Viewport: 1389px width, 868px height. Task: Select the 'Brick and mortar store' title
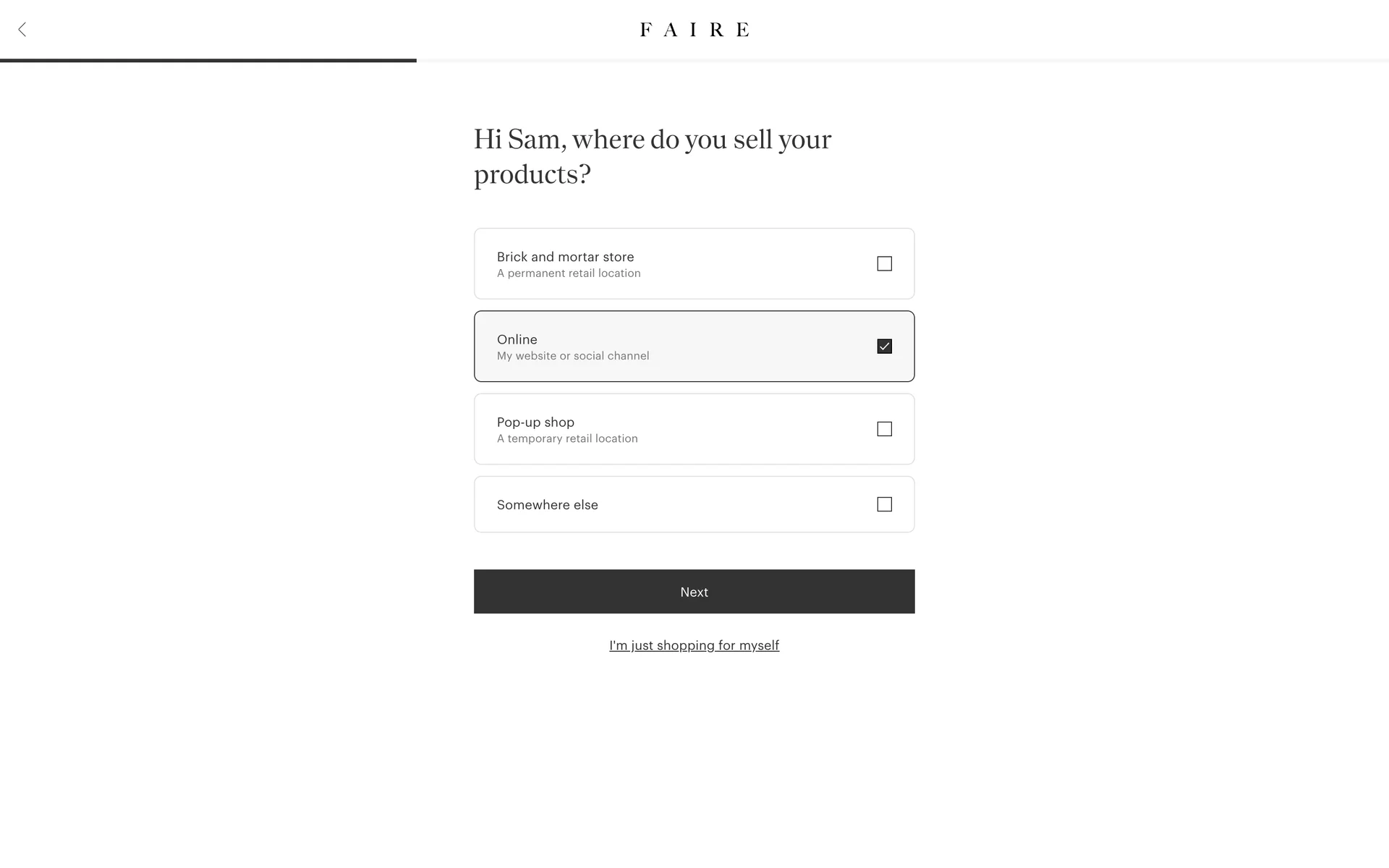[565, 257]
